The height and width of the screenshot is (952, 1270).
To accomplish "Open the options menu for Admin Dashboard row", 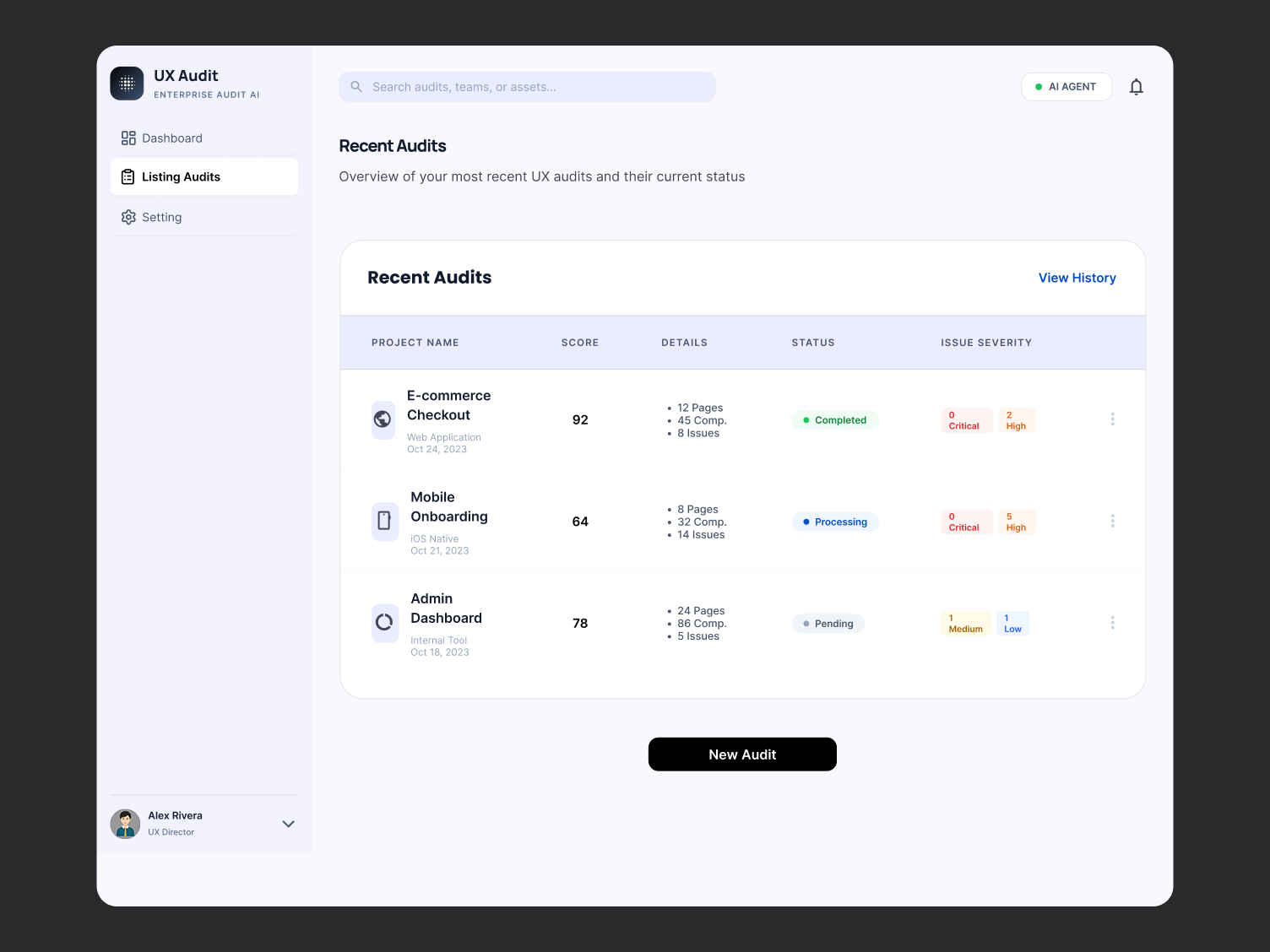I will point(1112,623).
